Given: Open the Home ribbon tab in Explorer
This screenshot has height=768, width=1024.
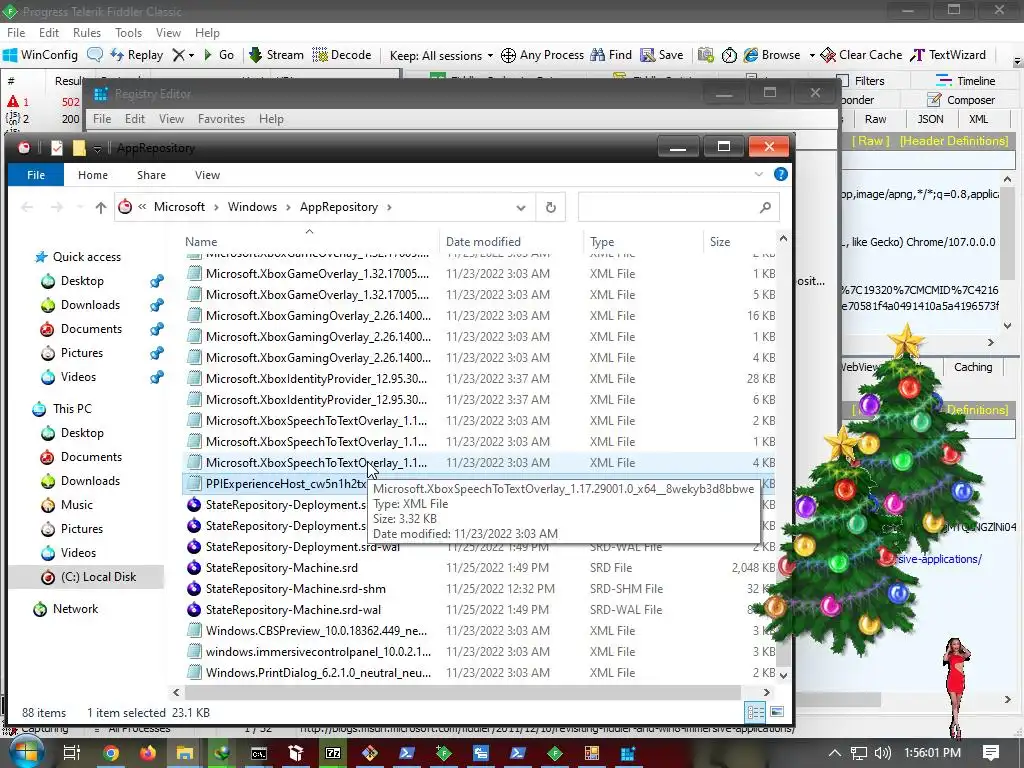Looking at the screenshot, I should click(x=93, y=175).
